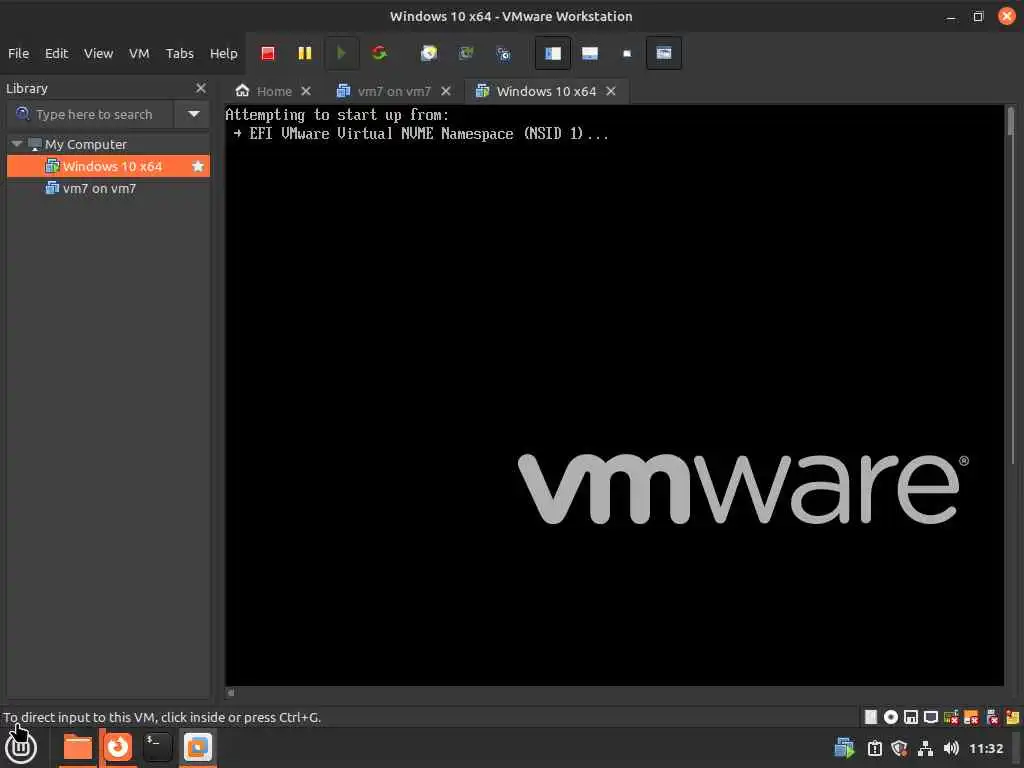Open the Help menu

click(223, 54)
